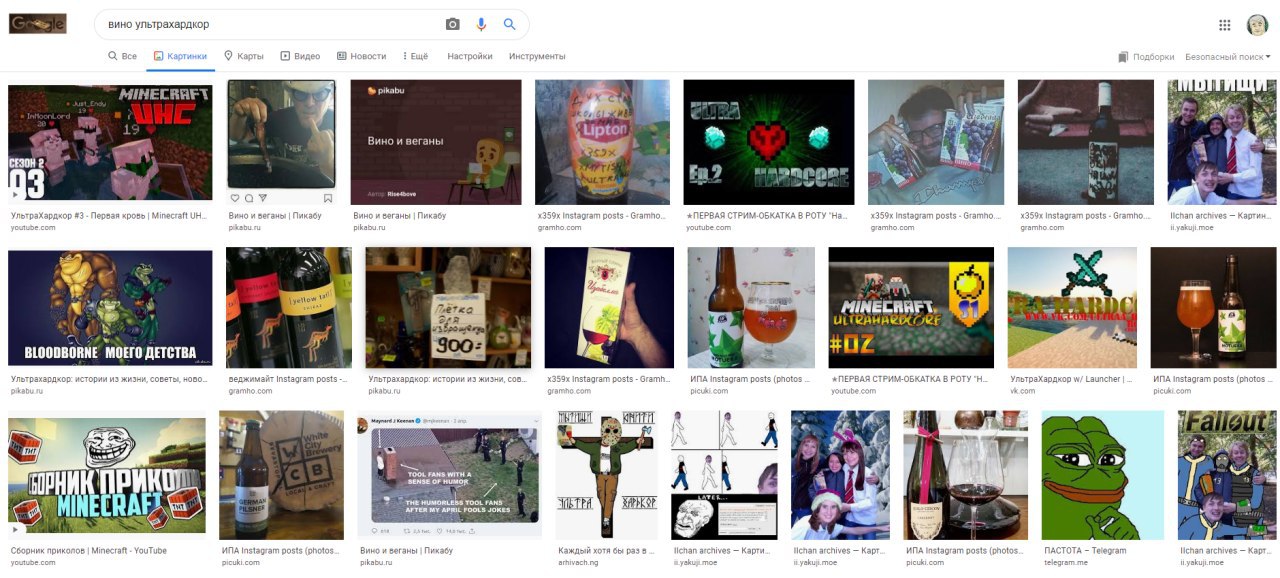Select the Картинки tab
Image resolution: width=1280 pixels, height=578 pixels.
pyautogui.click(x=180, y=56)
